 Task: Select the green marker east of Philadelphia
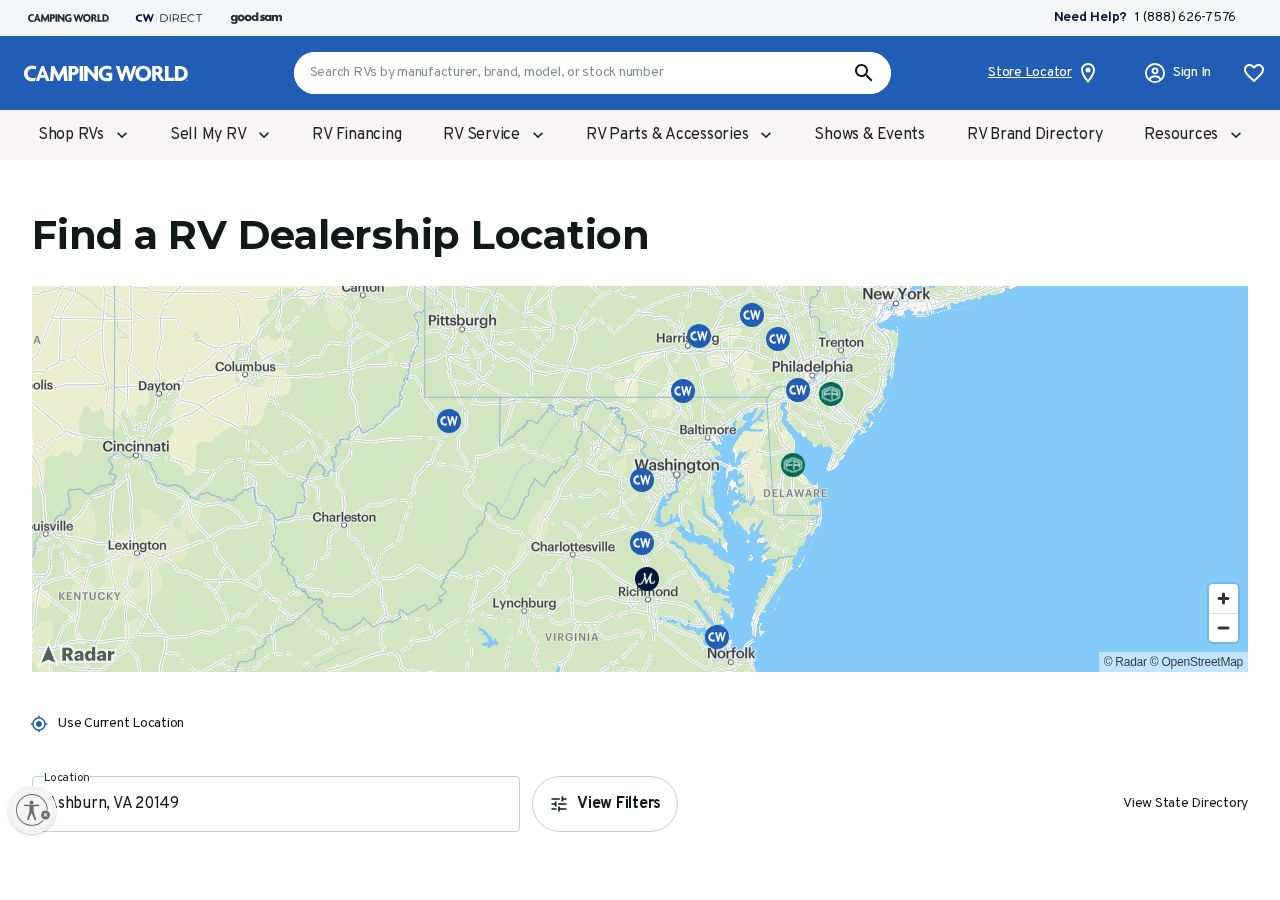point(831,394)
